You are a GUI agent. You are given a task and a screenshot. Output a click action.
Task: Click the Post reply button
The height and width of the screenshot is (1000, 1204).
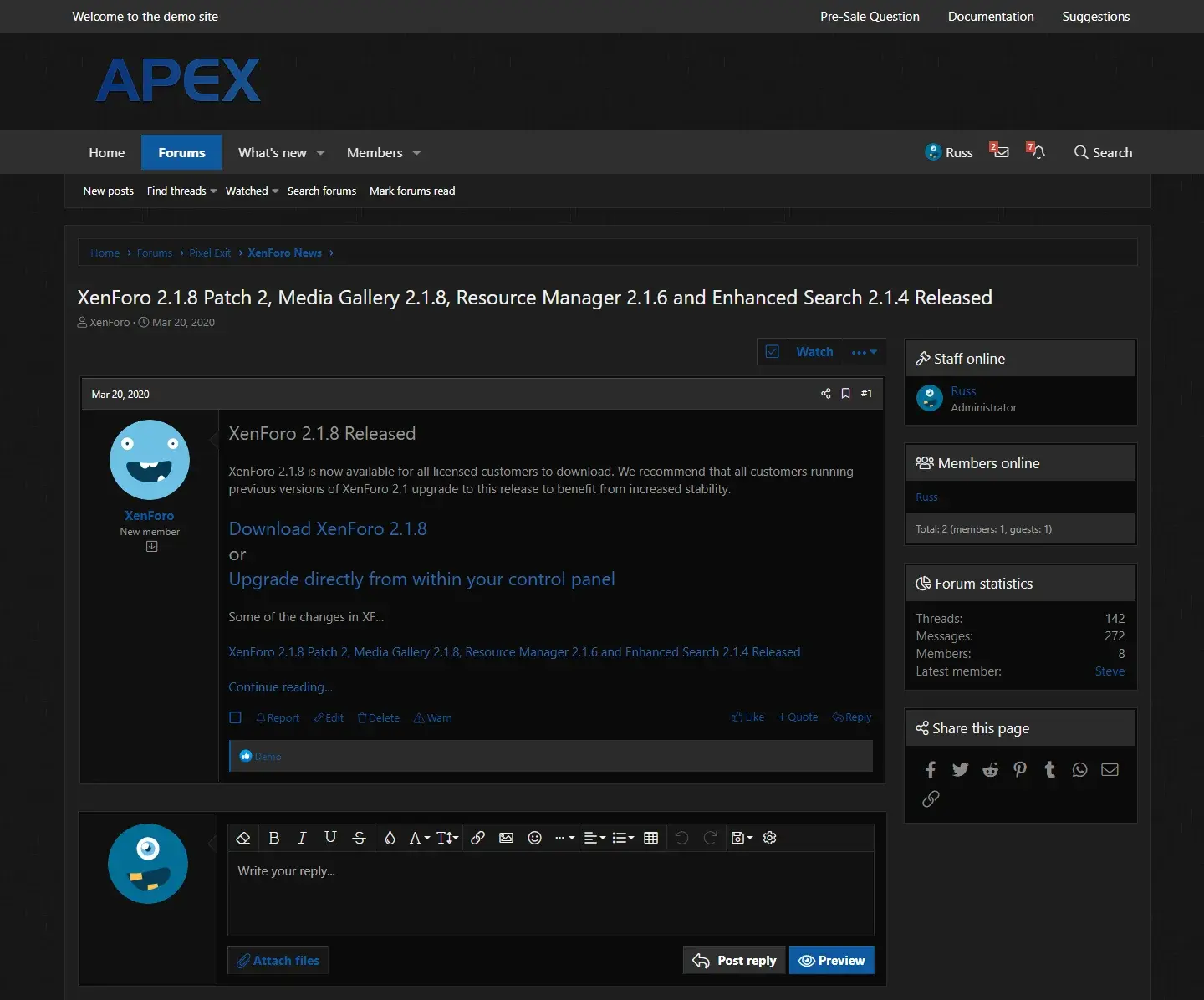pyautogui.click(x=735, y=961)
